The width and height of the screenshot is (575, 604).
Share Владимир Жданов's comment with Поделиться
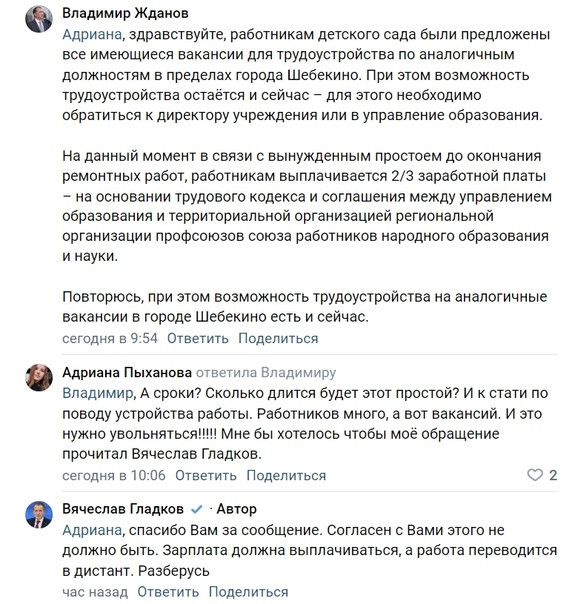click(278, 338)
